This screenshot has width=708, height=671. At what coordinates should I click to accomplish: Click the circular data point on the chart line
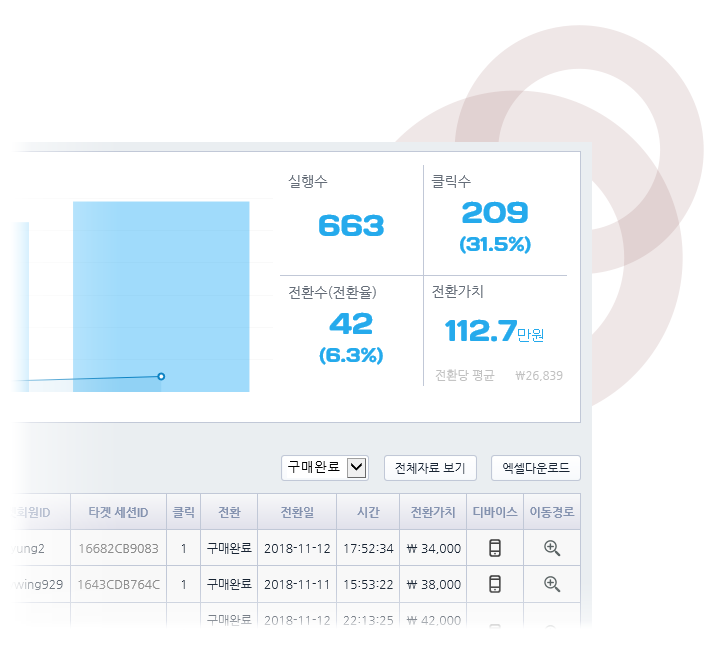coord(161,377)
